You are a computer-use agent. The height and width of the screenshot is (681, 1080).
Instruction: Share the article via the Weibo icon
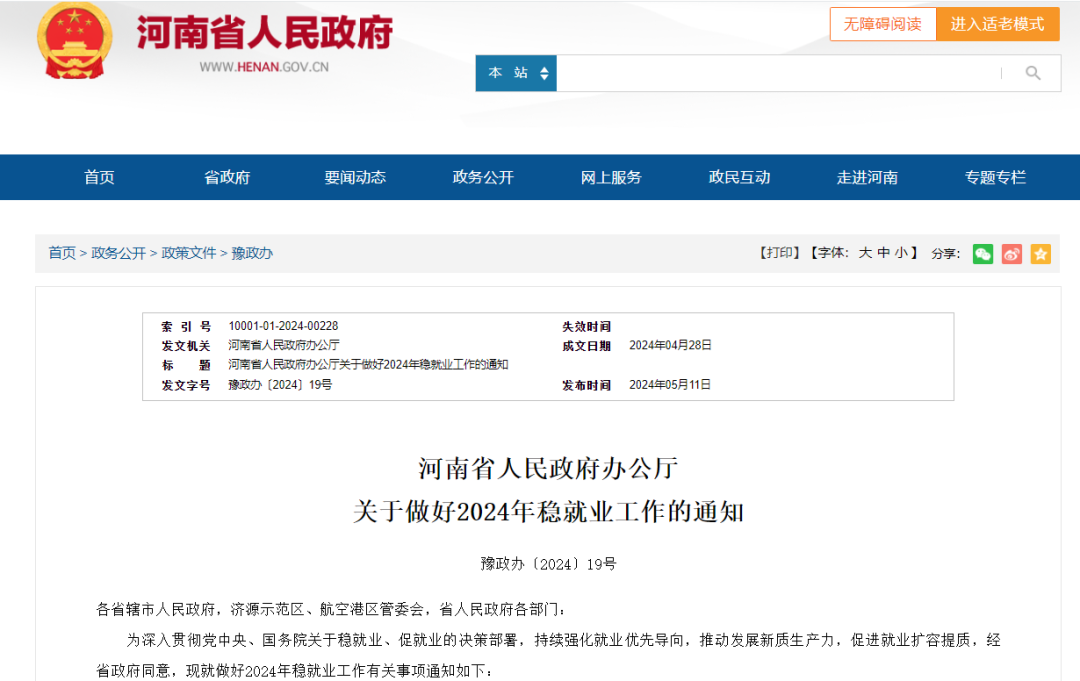tap(1011, 254)
